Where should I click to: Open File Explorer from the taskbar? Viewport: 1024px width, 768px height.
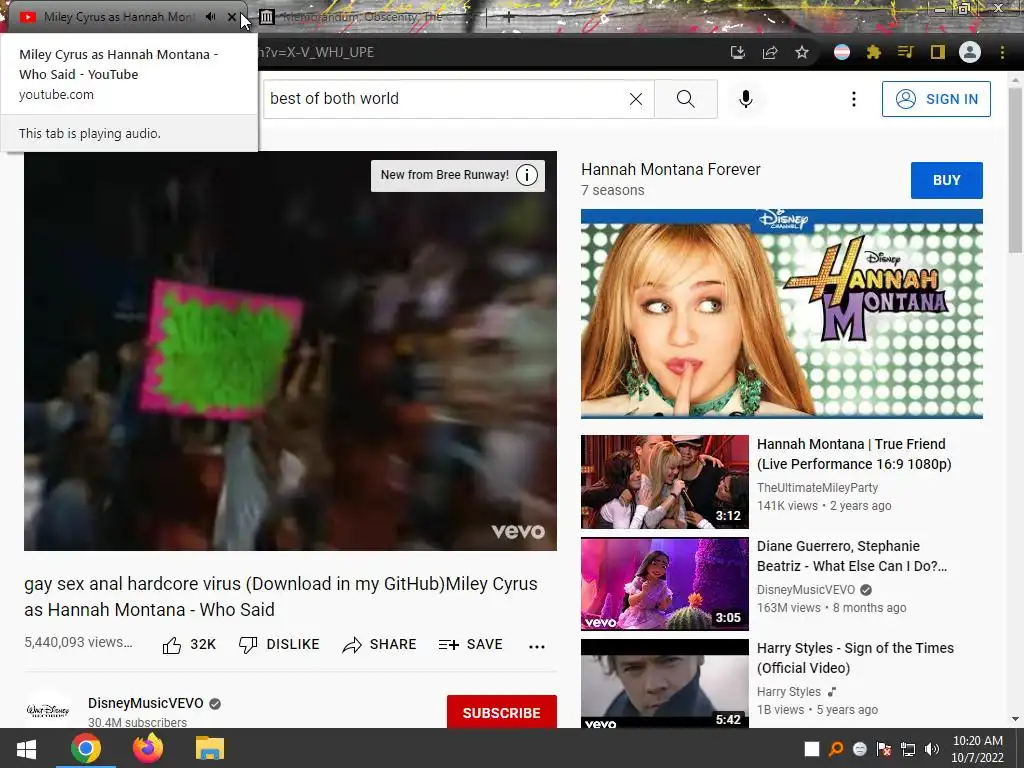click(x=210, y=748)
